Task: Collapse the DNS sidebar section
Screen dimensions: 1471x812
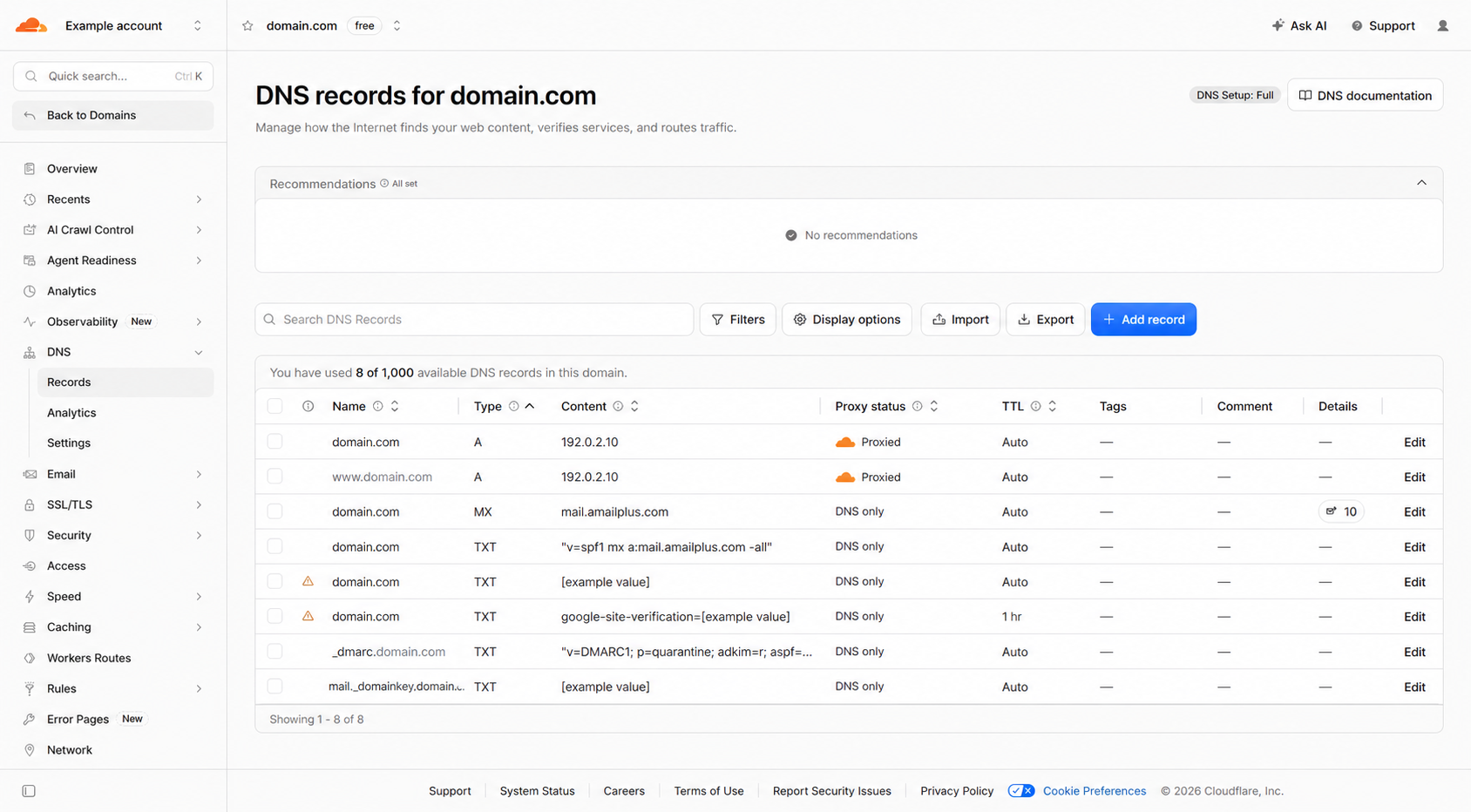Action: click(199, 352)
